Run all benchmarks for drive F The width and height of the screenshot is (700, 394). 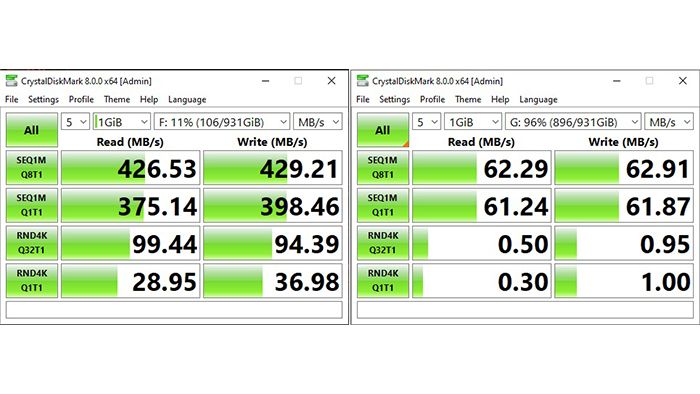coord(32,130)
